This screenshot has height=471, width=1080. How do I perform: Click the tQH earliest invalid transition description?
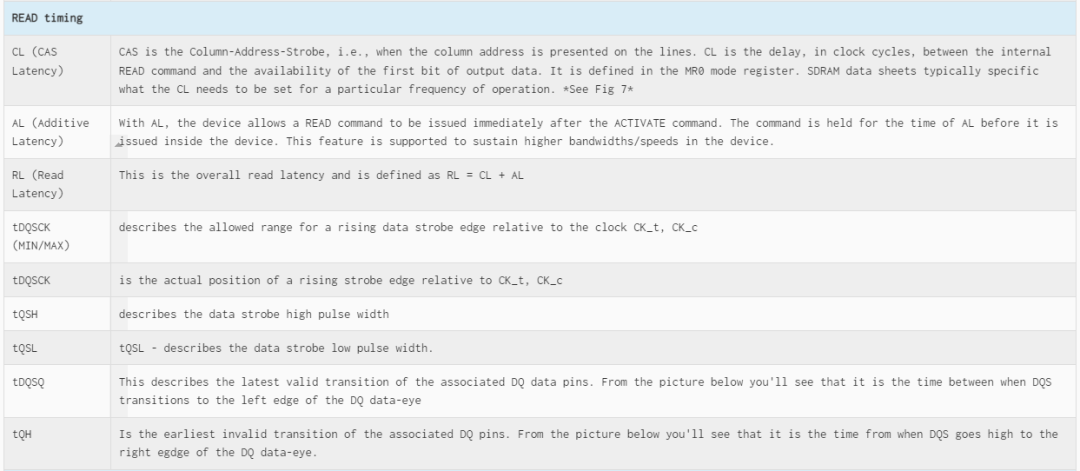click(x=588, y=443)
